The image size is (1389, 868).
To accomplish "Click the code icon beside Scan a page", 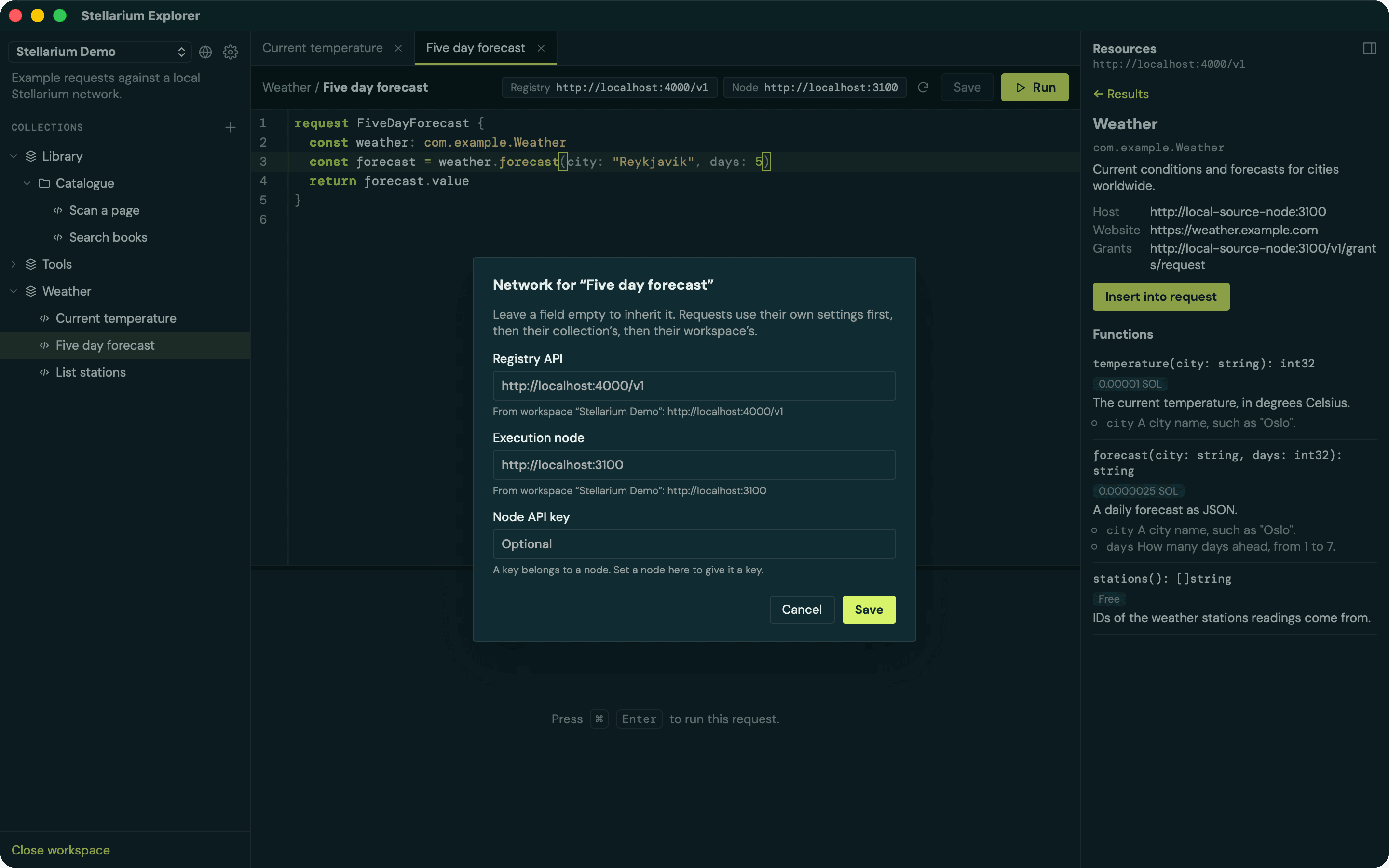I will click(58, 210).
